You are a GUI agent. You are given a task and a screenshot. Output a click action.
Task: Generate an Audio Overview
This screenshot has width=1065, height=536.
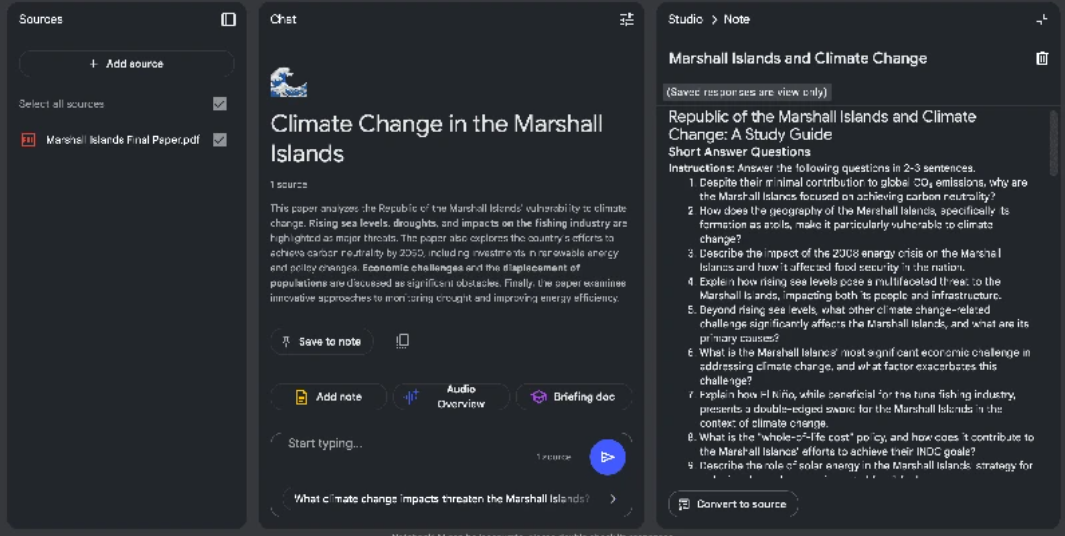pos(450,397)
